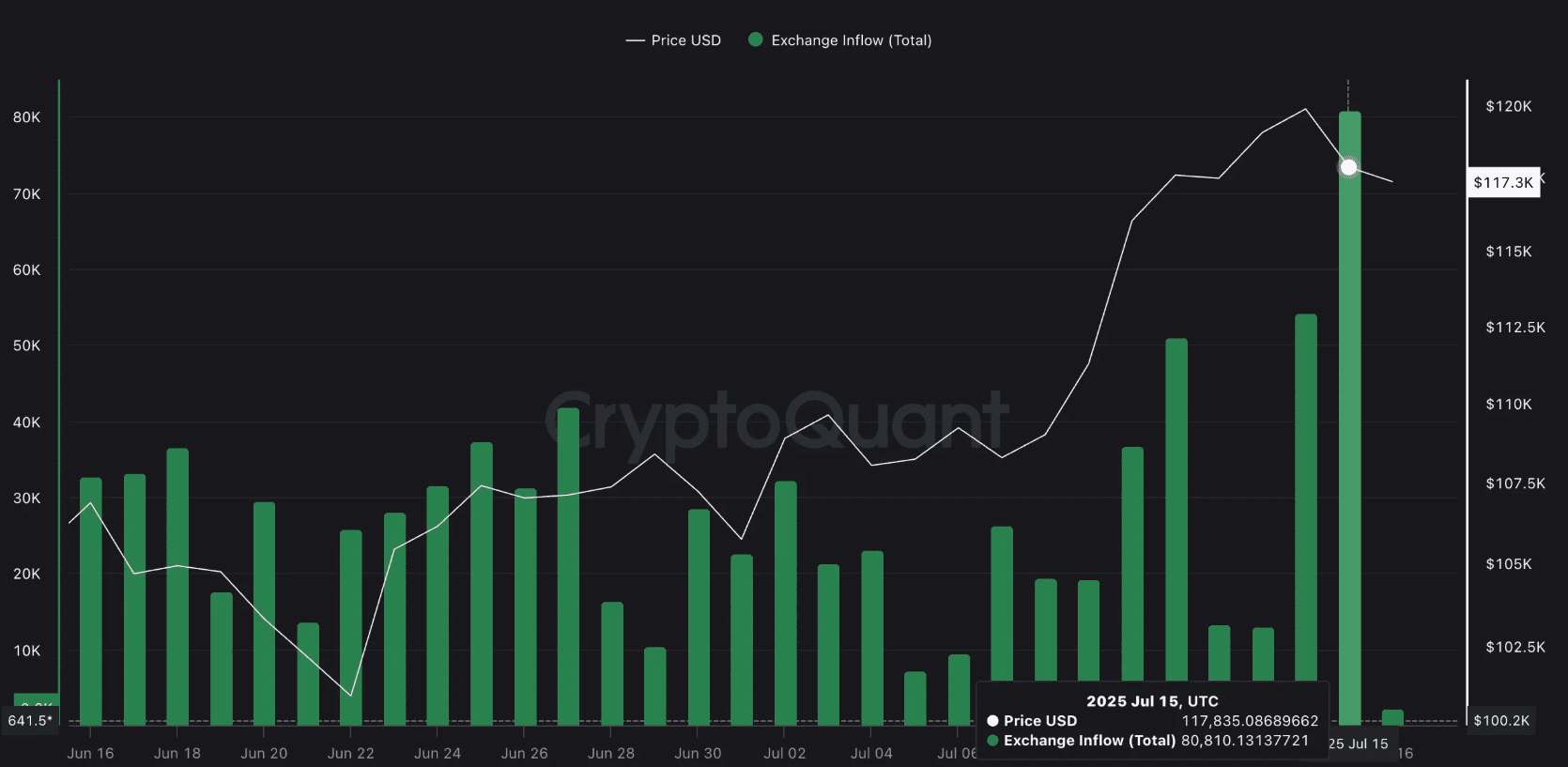Click the '$117.3K' current price axis tag
The width and height of the screenshot is (1568, 767).
1503,182
